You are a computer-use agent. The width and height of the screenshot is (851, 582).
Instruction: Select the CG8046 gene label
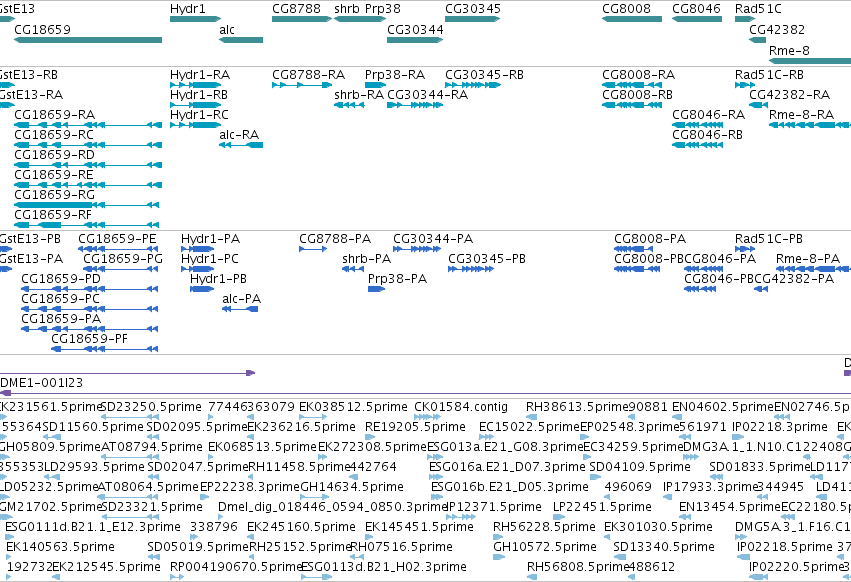point(696,9)
